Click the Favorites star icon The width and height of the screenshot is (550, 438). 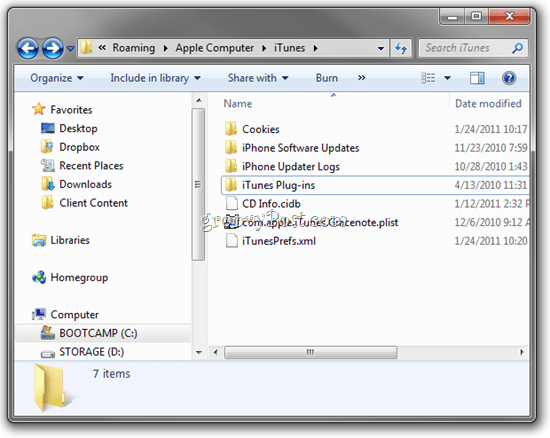[x=39, y=109]
